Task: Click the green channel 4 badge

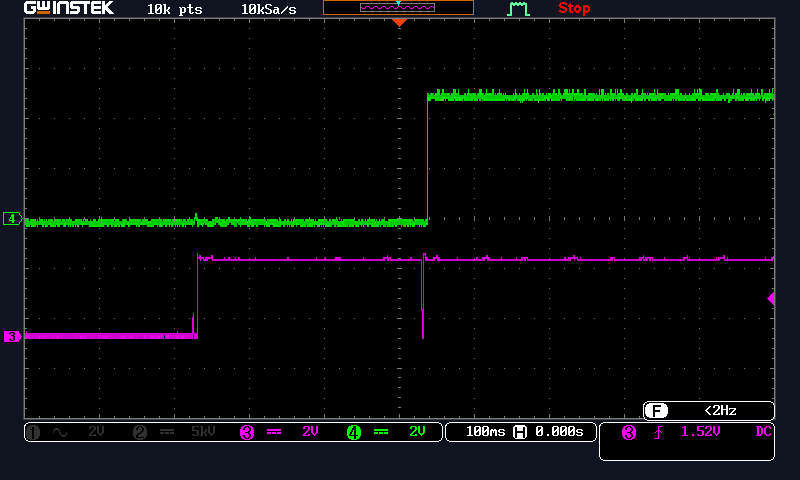Action: click(354, 433)
